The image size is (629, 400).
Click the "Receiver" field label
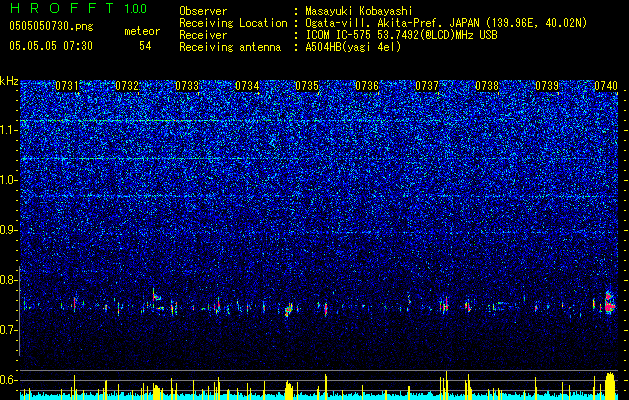click(x=203, y=35)
